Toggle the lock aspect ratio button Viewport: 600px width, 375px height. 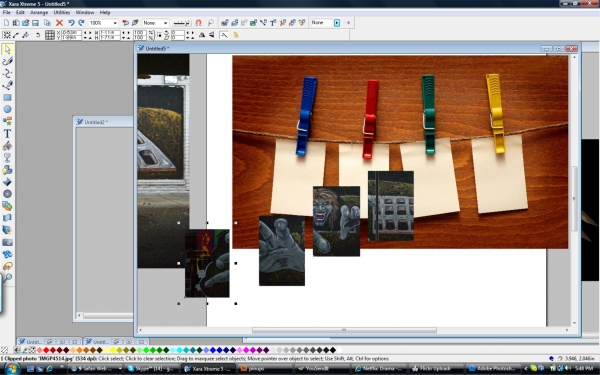[x=152, y=35]
